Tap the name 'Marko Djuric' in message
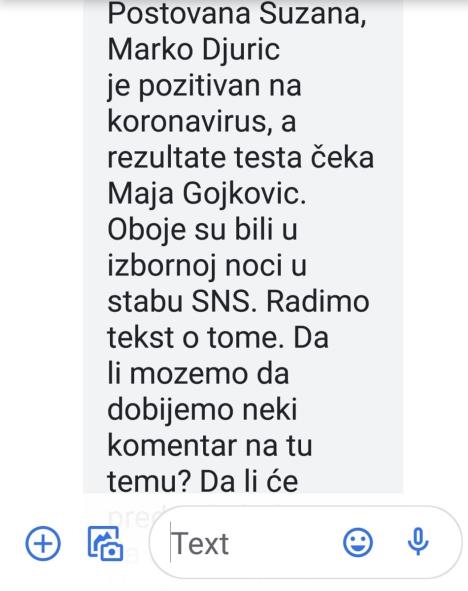This screenshot has height=591, width=468. (194, 50)
